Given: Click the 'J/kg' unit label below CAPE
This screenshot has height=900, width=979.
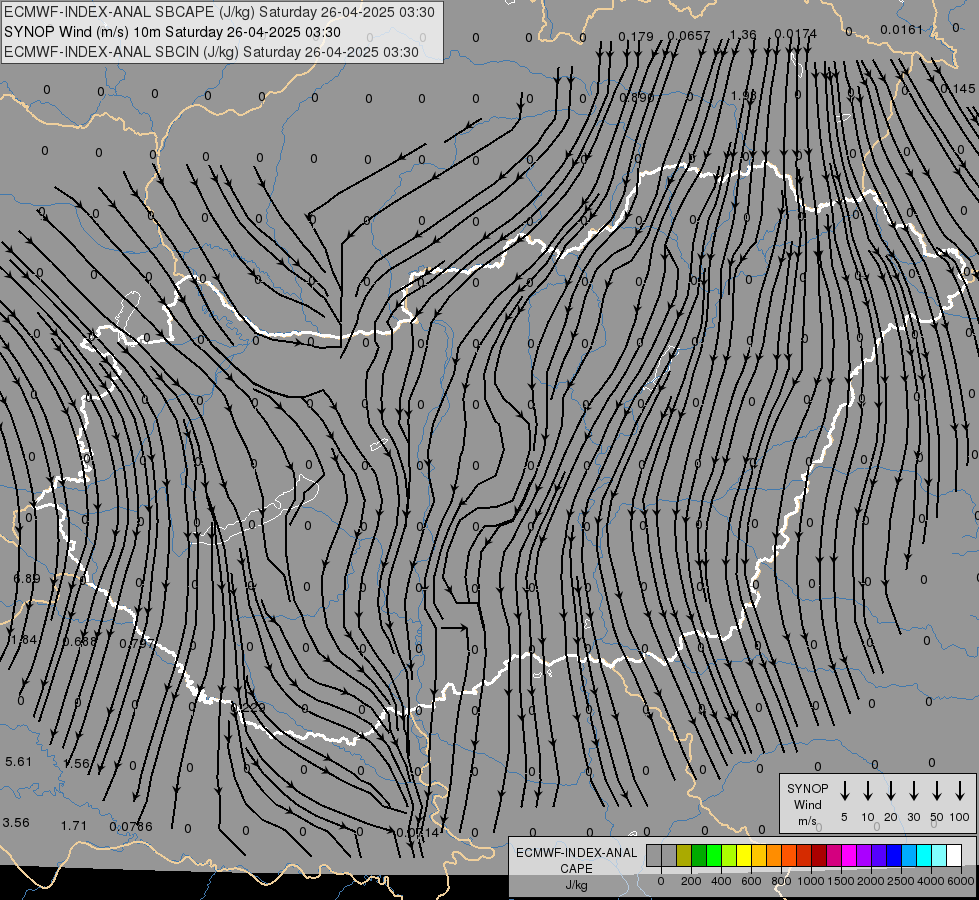Looking at the screenshot, I should 576,885.
